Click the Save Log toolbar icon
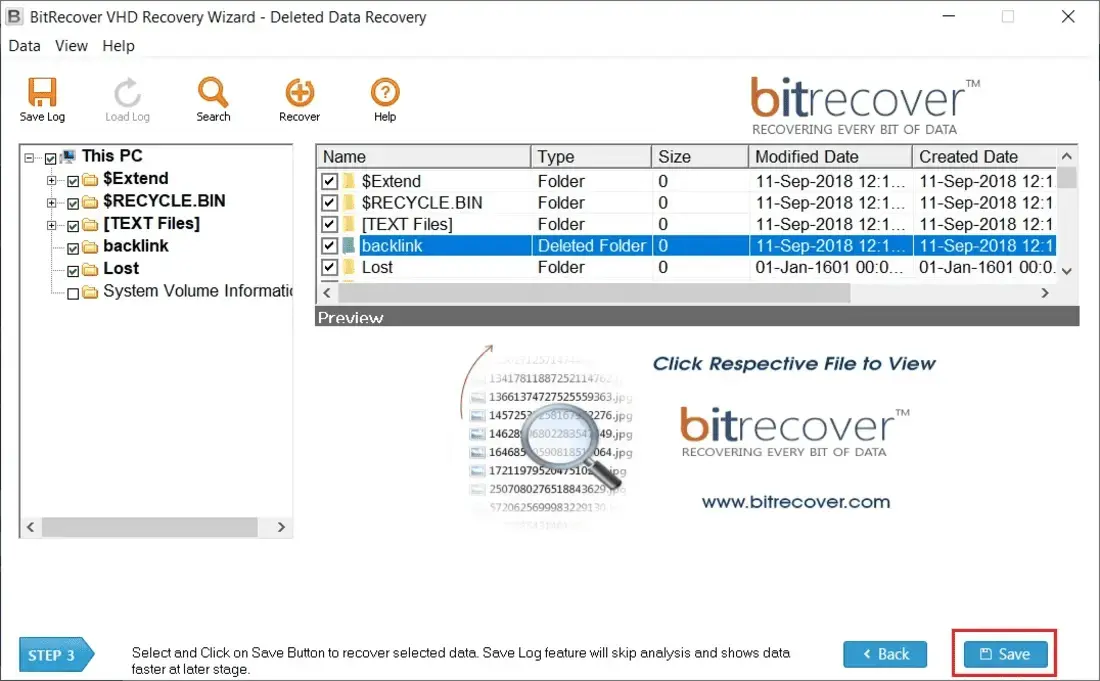 [41, 93]
